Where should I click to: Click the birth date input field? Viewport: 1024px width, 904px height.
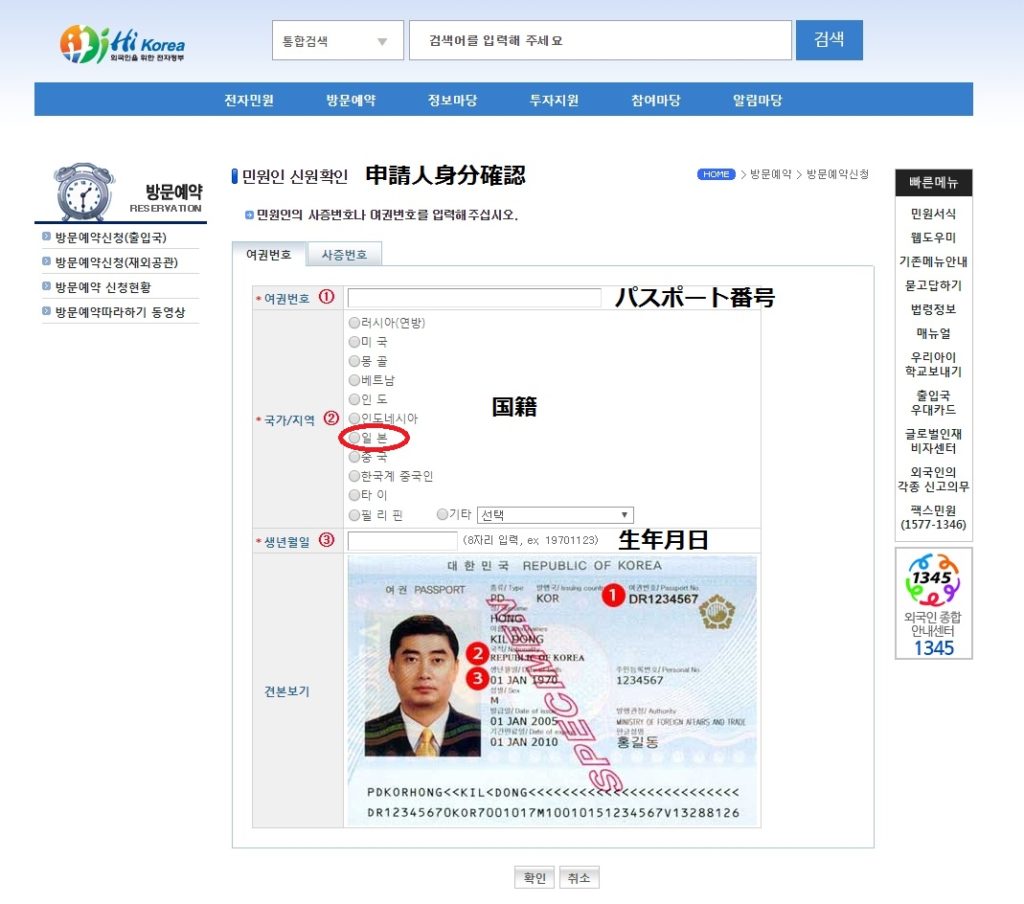click(402, 541)
